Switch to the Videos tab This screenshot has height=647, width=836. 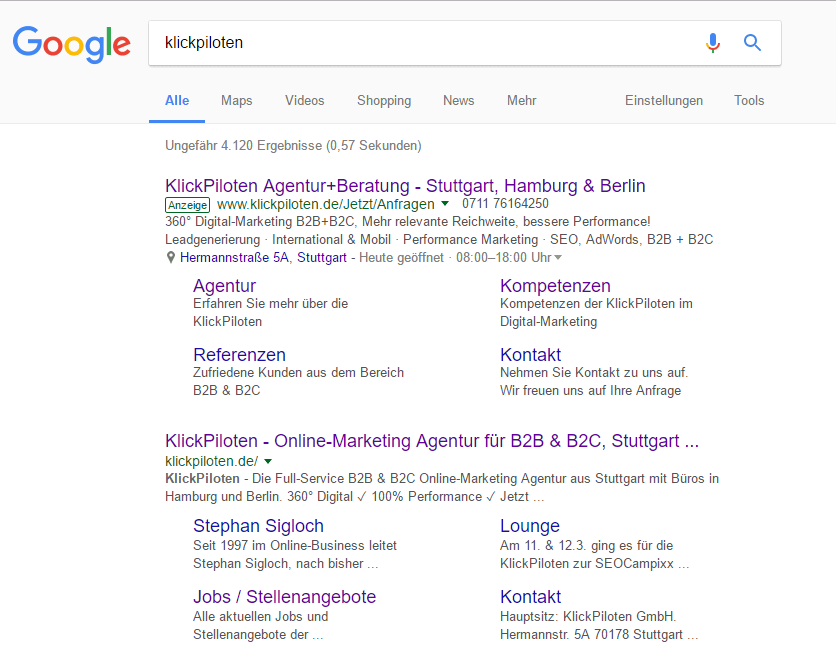click(x=304, y=100)
